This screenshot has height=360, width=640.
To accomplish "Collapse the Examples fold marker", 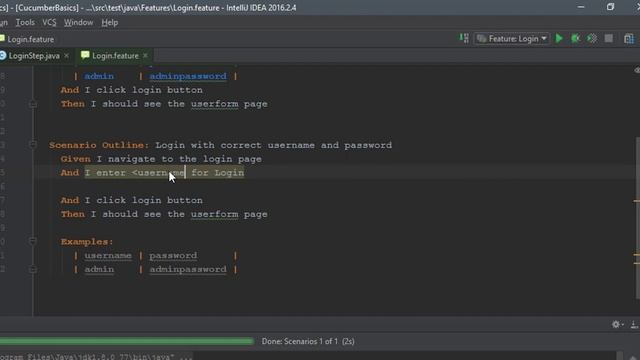I will 33,241.
